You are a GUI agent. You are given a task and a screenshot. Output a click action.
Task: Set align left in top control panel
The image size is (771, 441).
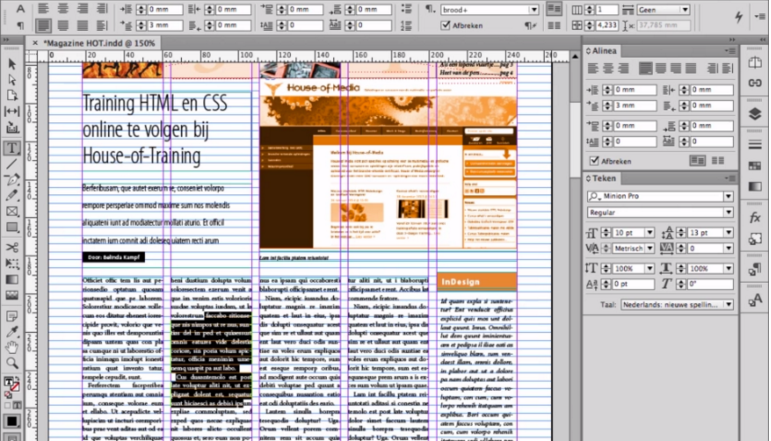pos(43,9)
